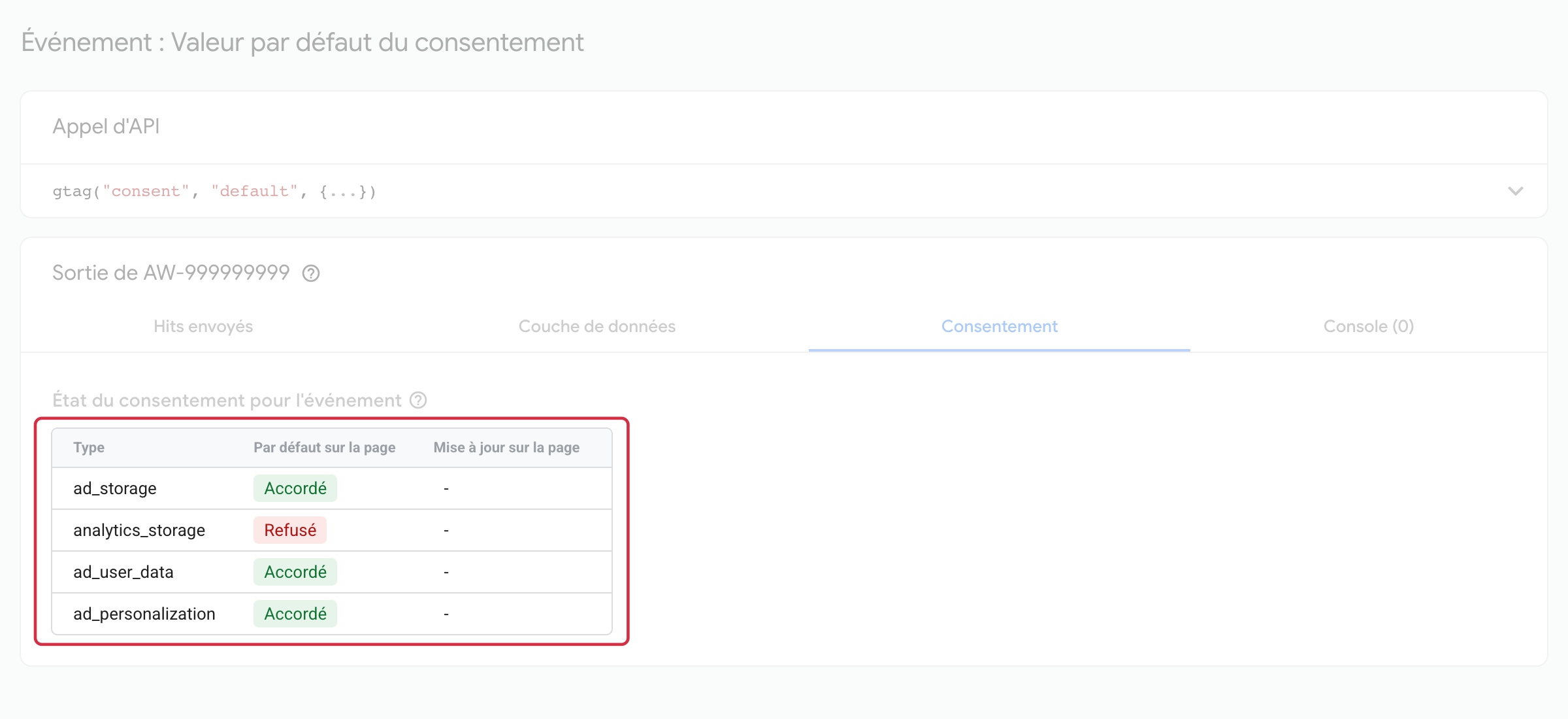
Task: Click the ad_storage row label
Action: pyautogui.click(x=115, y=488)
